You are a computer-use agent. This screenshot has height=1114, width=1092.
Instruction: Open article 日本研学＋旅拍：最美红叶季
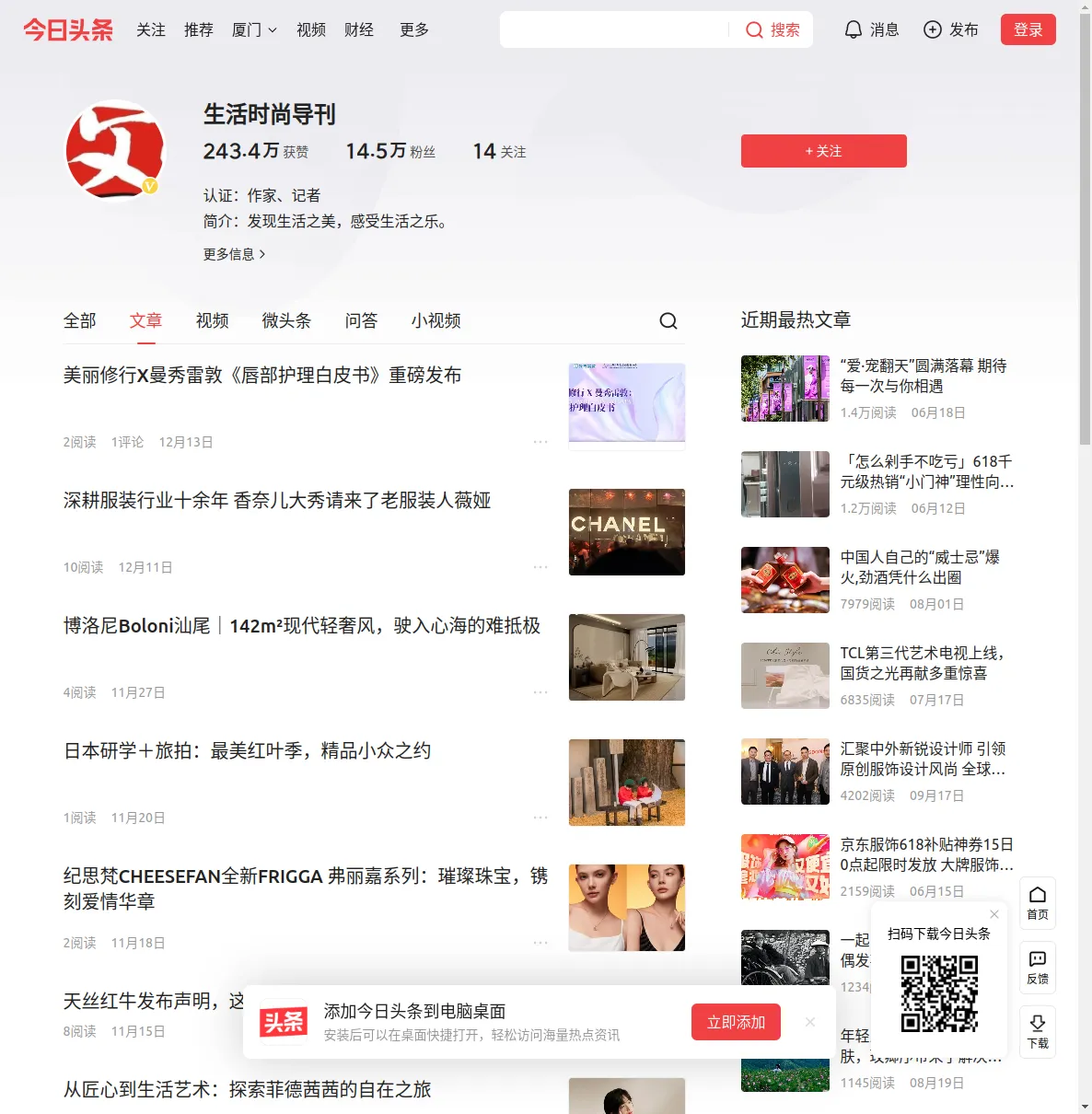point(248,751)
